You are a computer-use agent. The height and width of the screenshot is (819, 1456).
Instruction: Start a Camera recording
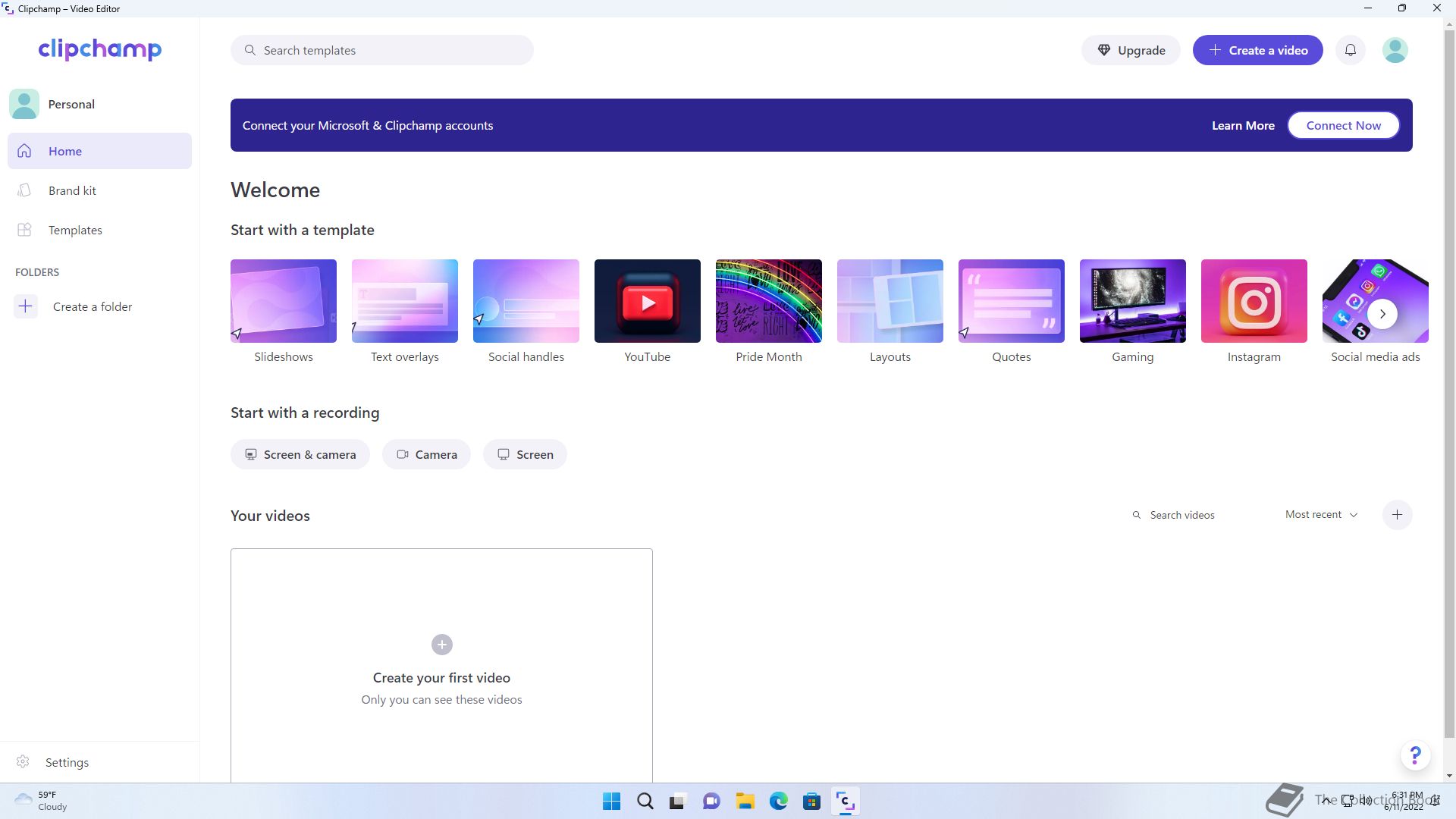[x=426, y=454]
